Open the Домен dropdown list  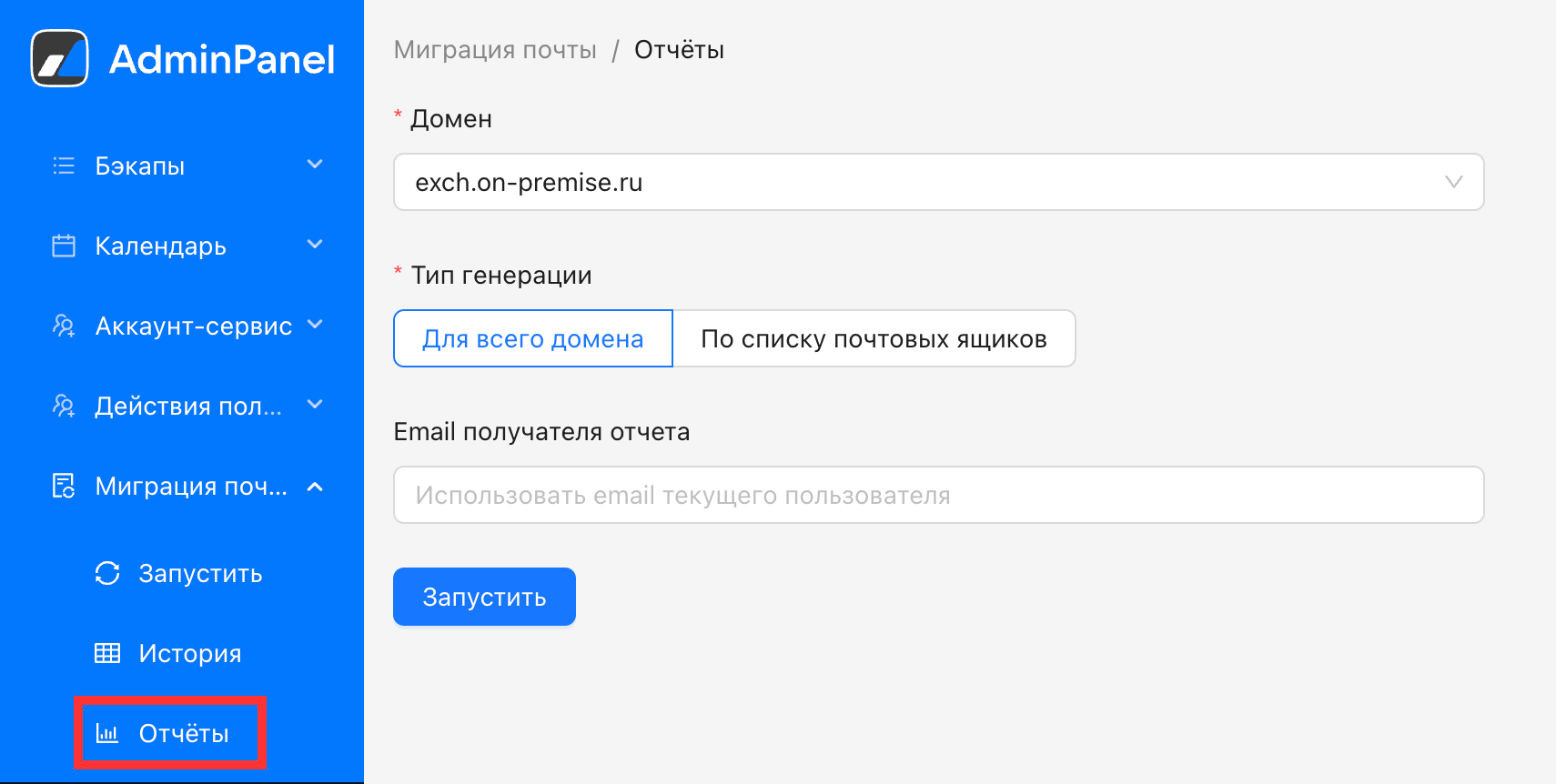[x=937, y=182]
